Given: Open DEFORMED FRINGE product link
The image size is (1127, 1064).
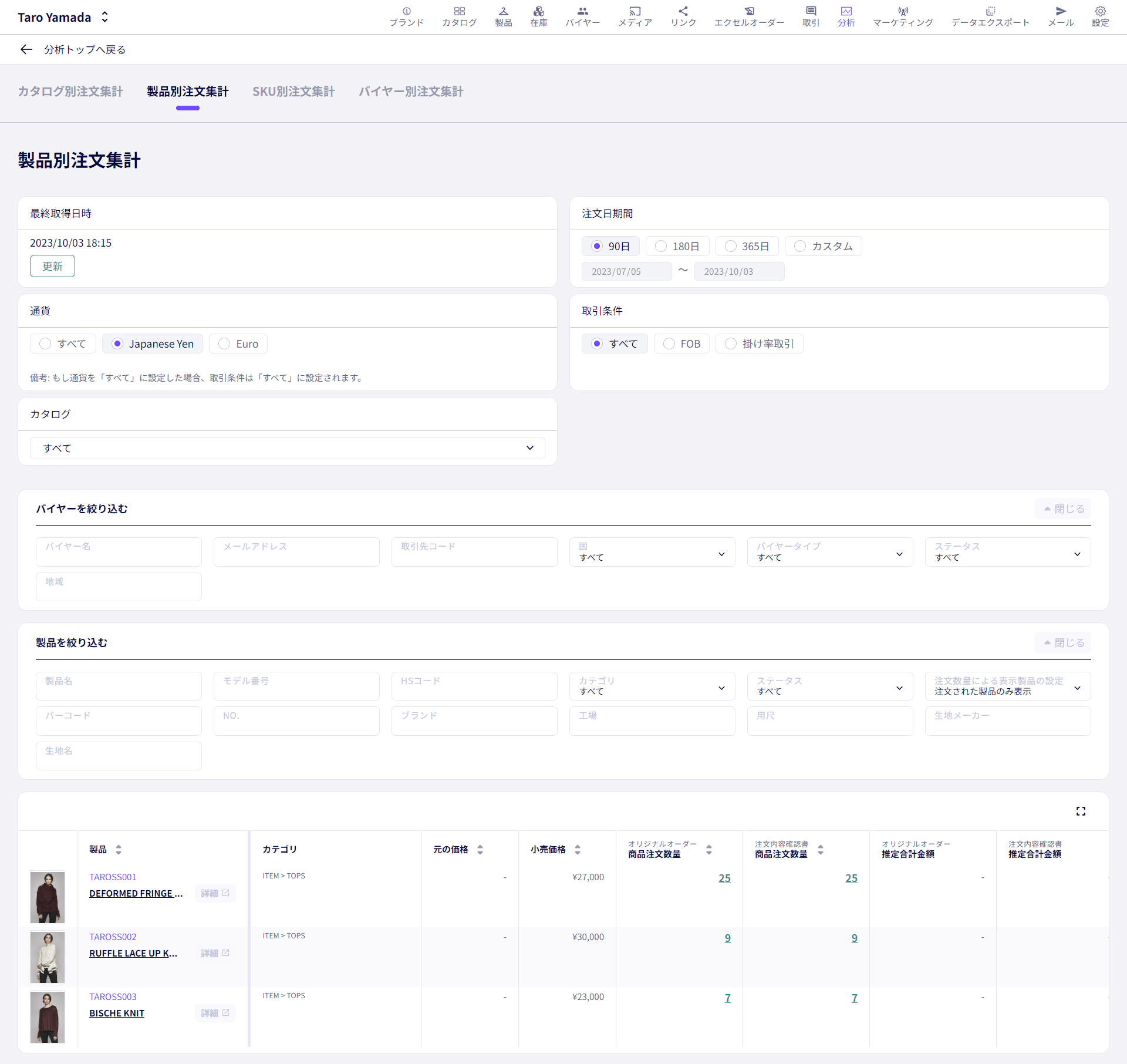Looking at the screenshot, I should (136, 893).
